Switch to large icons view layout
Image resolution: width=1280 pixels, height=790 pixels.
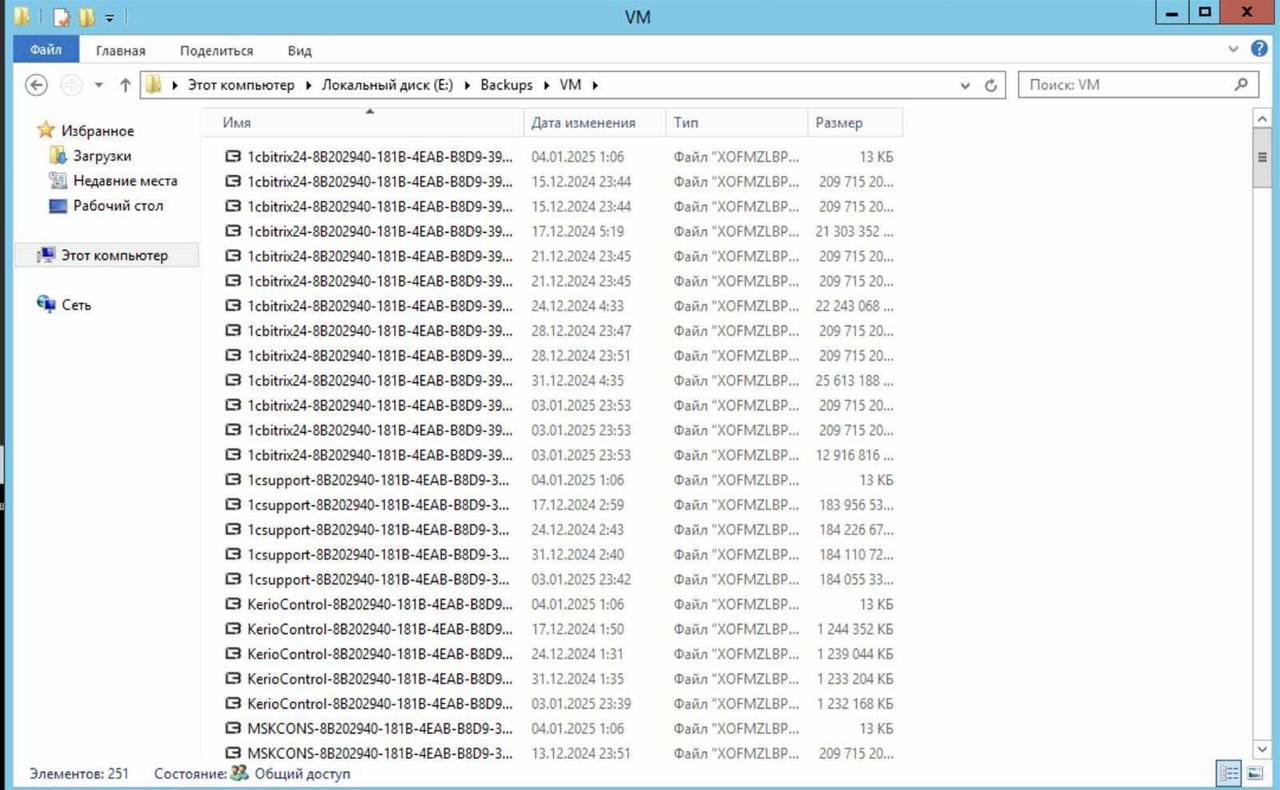click(1255, 773)
